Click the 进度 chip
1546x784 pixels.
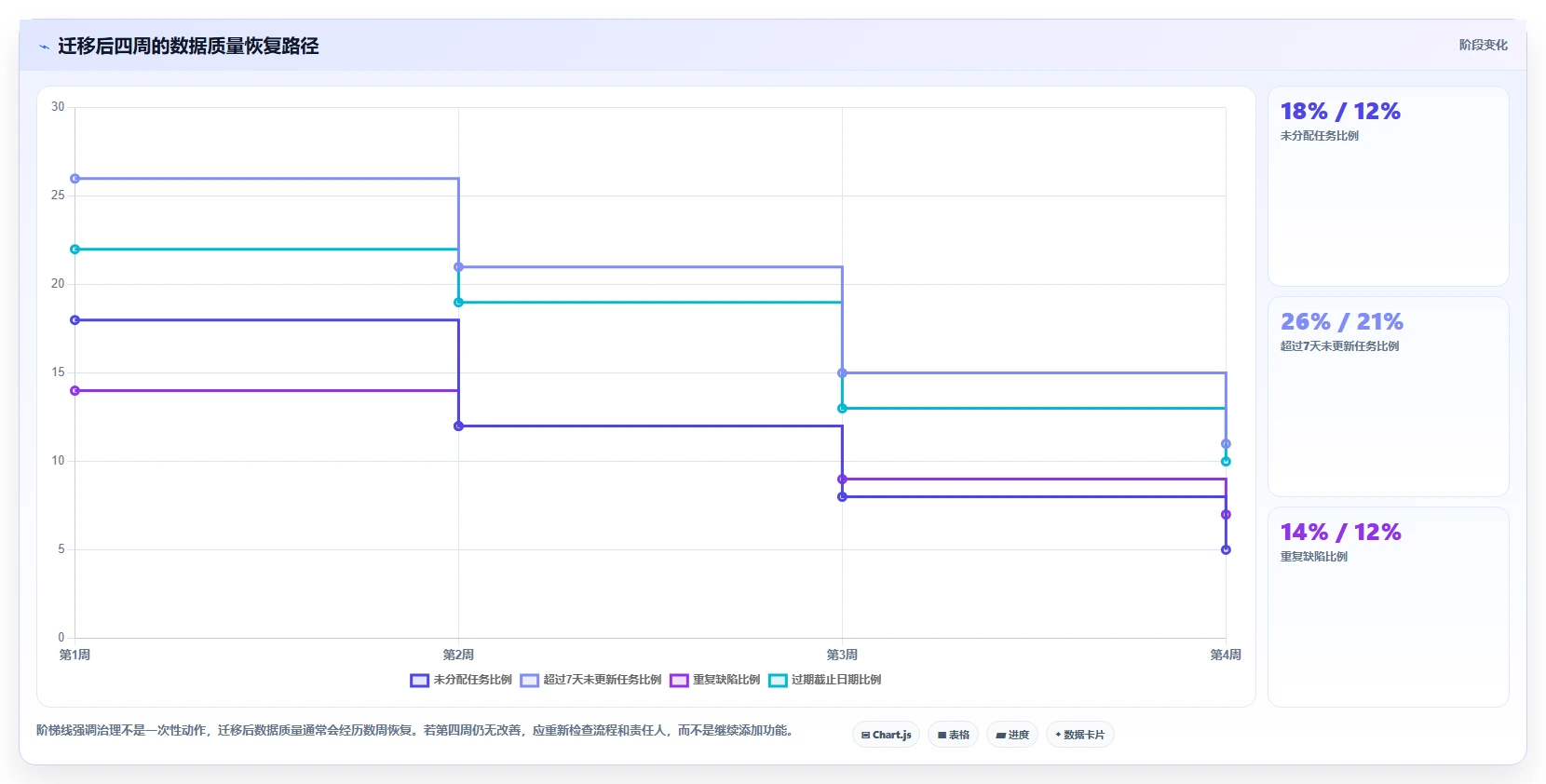click(1012, 735)
